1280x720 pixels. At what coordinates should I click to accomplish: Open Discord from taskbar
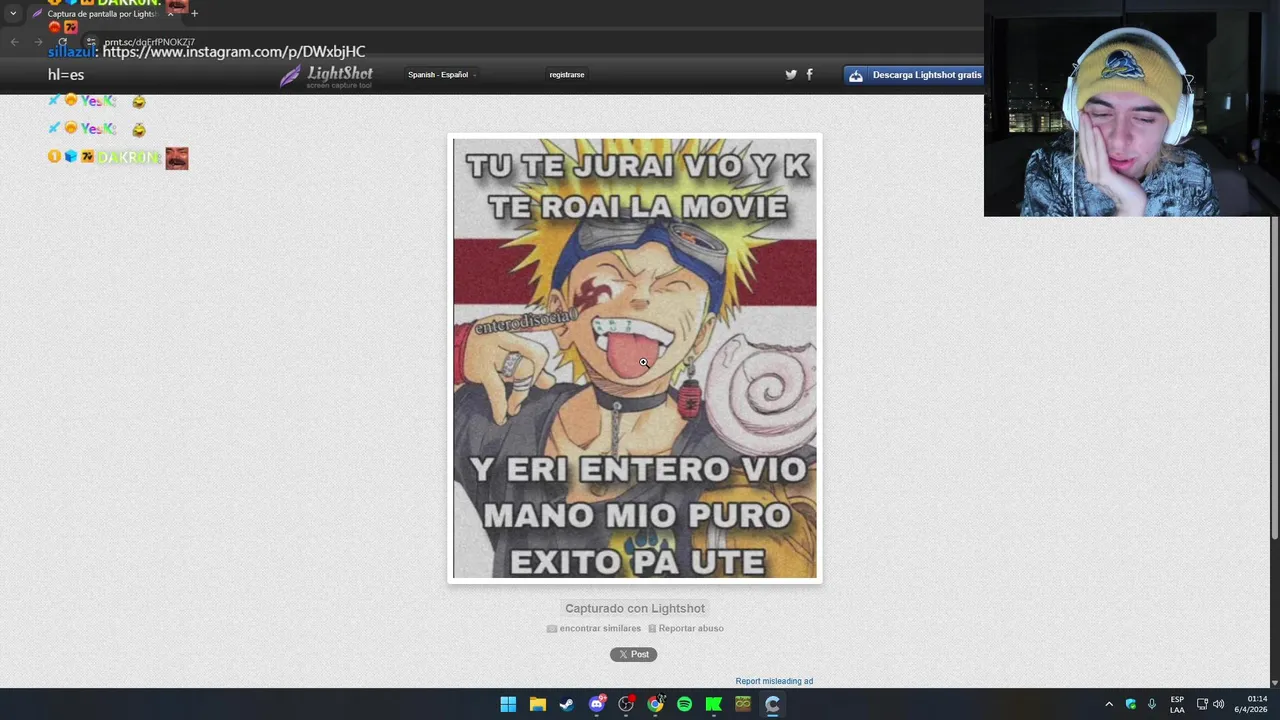(x=596, y=704)
